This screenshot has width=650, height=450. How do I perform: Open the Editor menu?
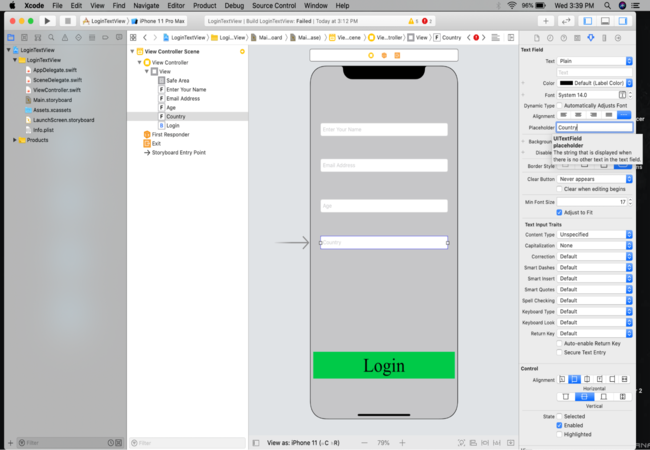(176, 5)
